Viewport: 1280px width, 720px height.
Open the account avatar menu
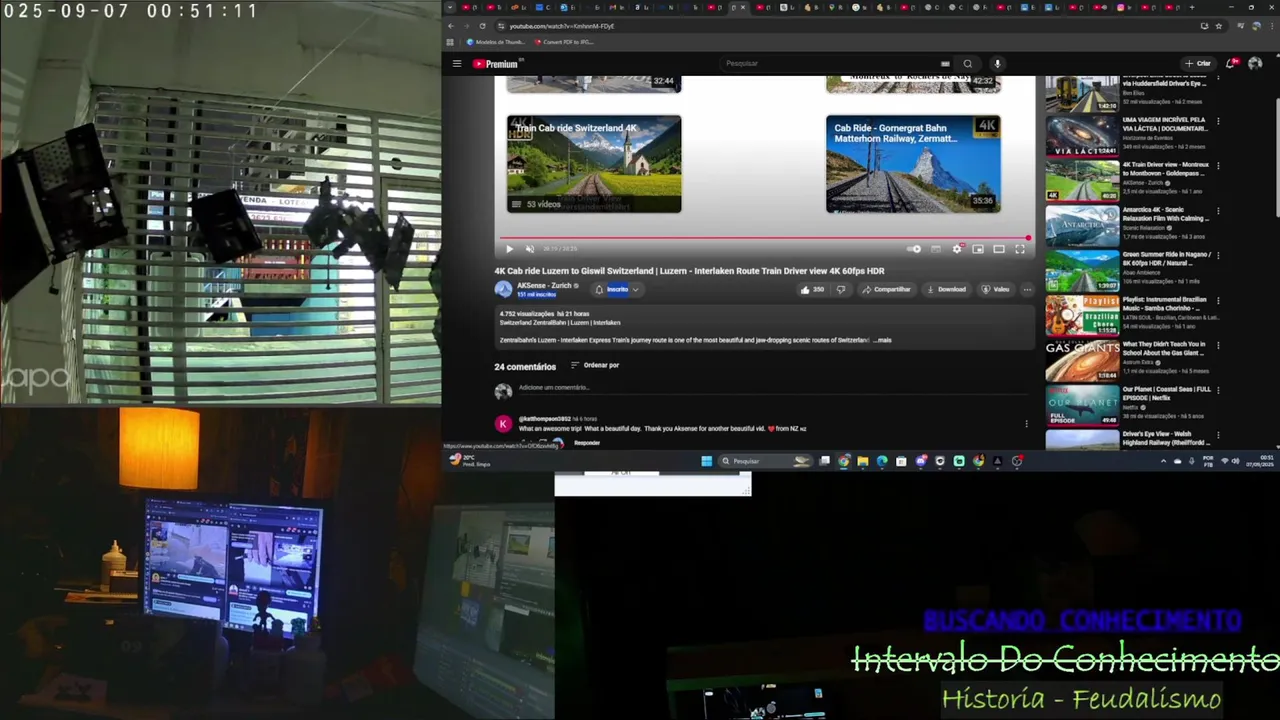1255,63
